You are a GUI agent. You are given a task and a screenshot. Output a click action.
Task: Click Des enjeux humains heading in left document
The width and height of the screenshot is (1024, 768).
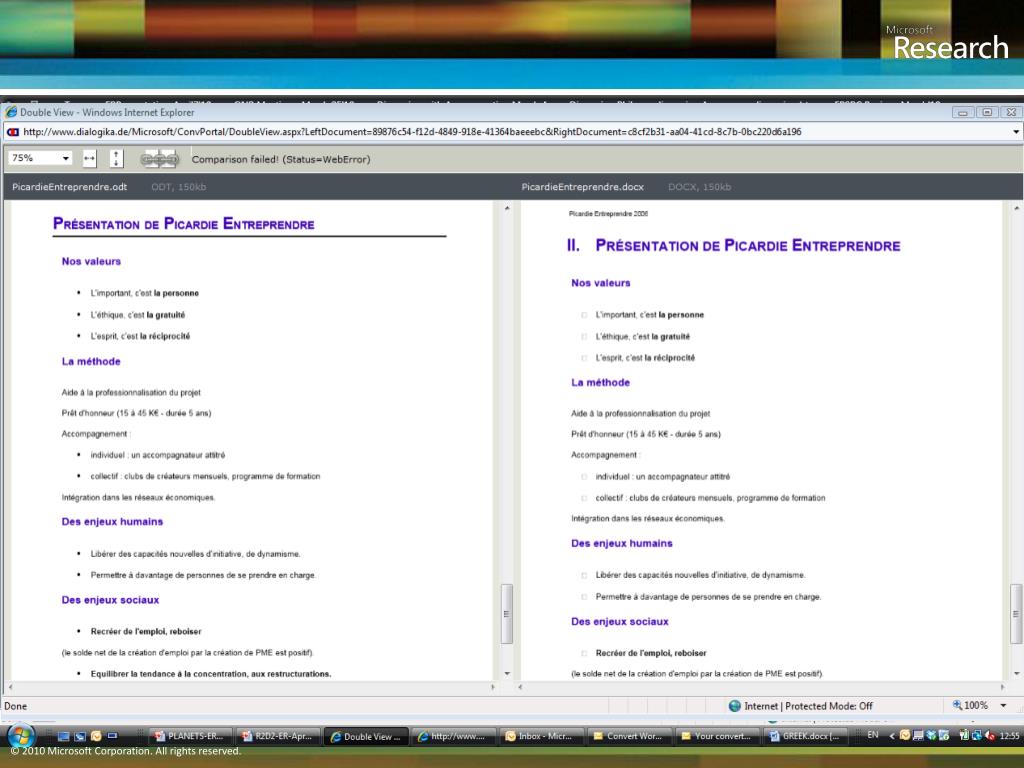point(112,522)
